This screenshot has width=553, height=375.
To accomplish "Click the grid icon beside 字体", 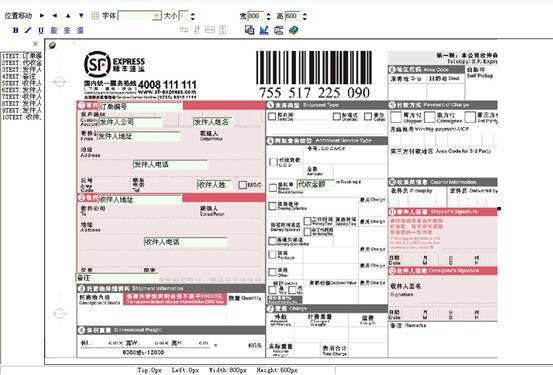I will point(95,16).
